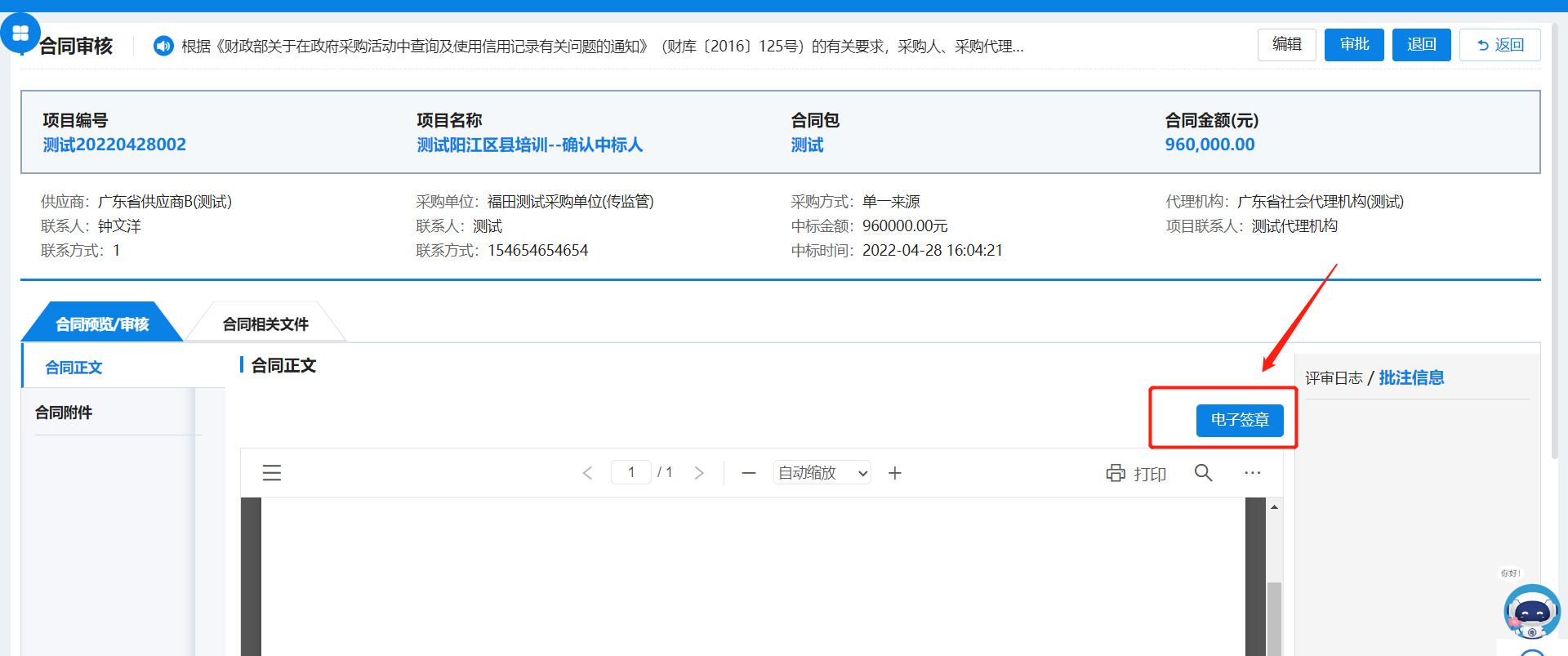Click the PDF page number field

(631, 472)
